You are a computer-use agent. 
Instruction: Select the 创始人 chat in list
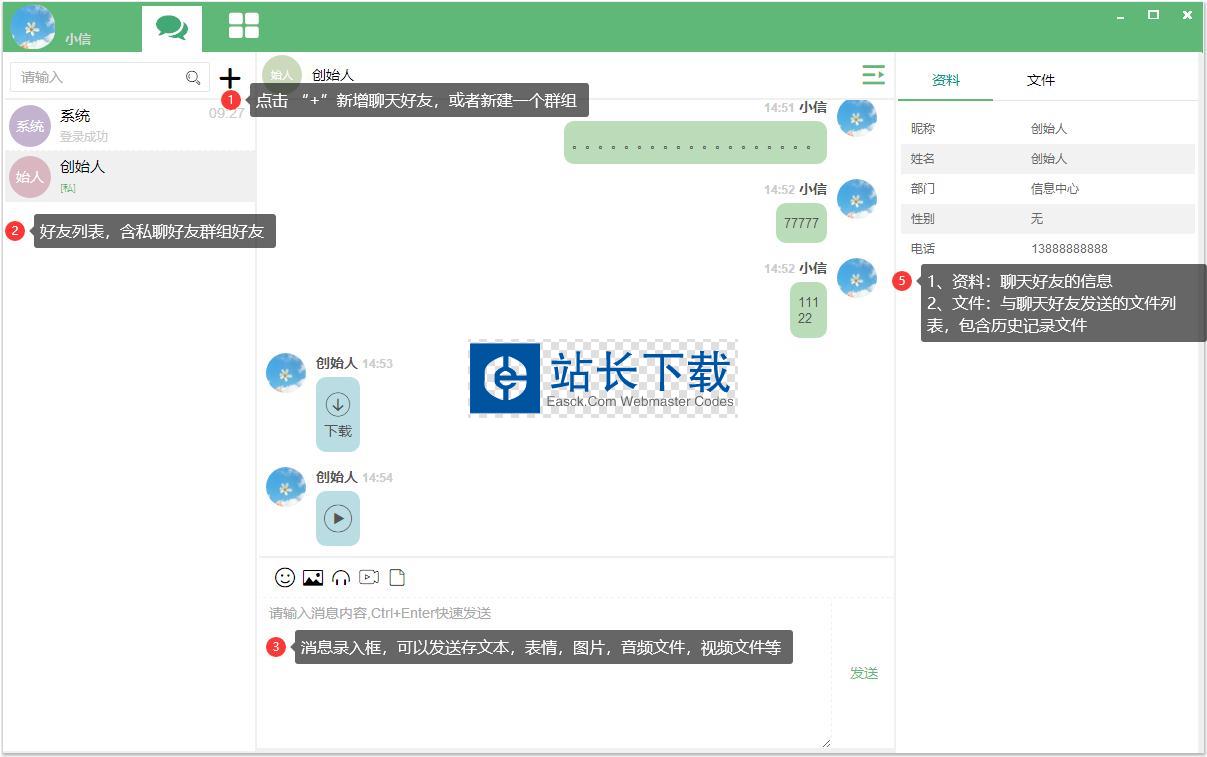(x=128, y=176)
